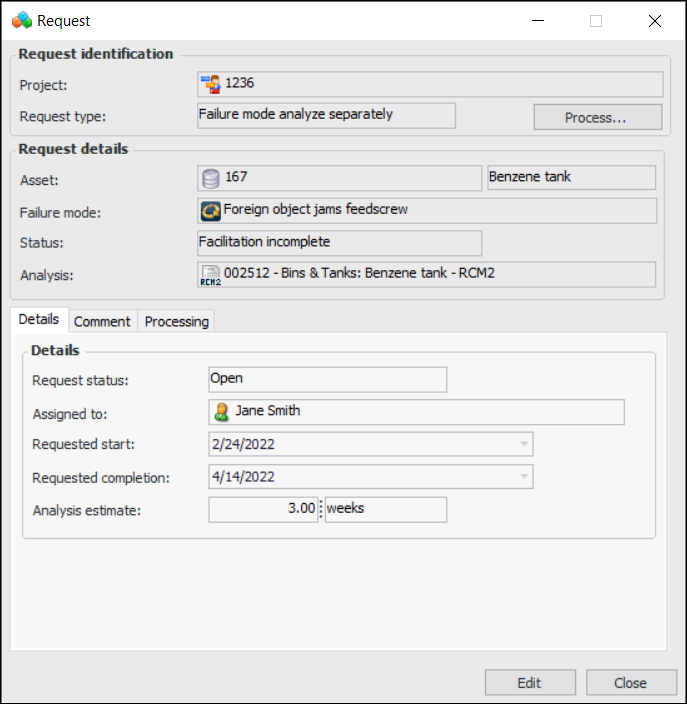The image size is (687, 704).
Task: Click the Edit button
Action: pyautogui.click(x=530, y=682)
